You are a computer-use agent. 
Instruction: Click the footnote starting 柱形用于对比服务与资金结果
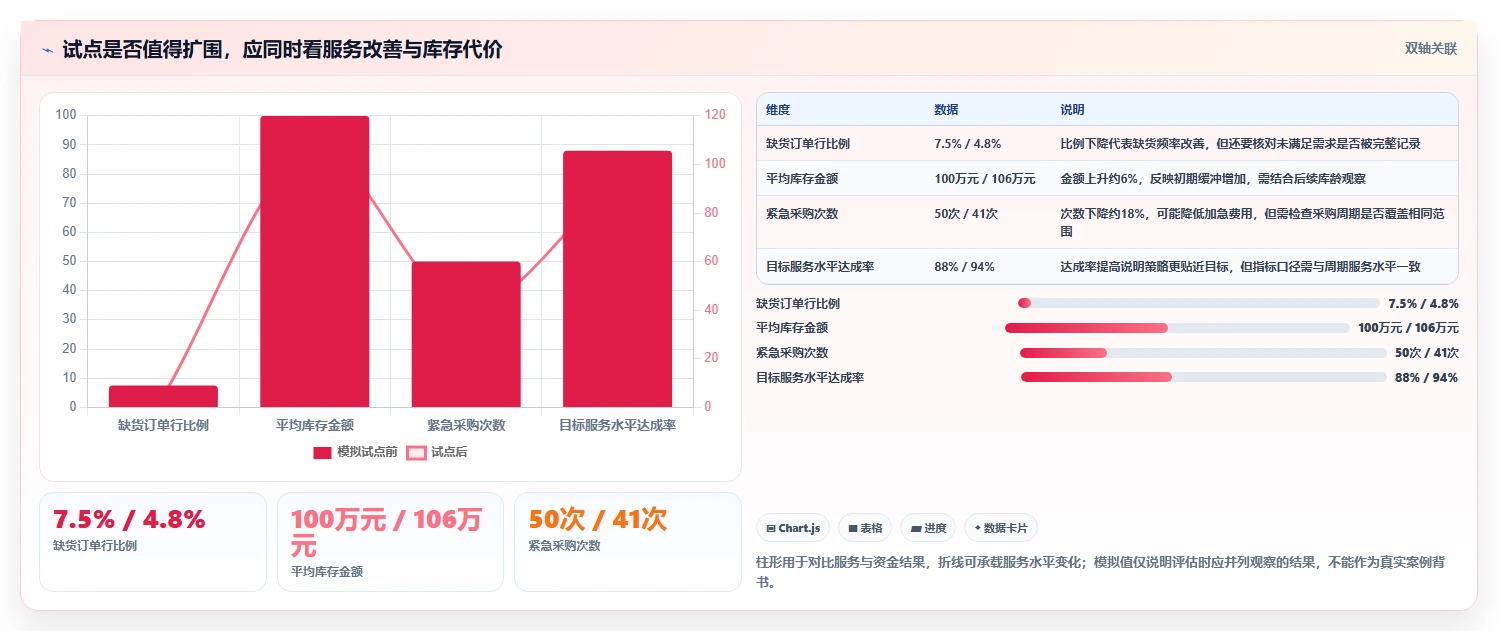pos(1100,572)
